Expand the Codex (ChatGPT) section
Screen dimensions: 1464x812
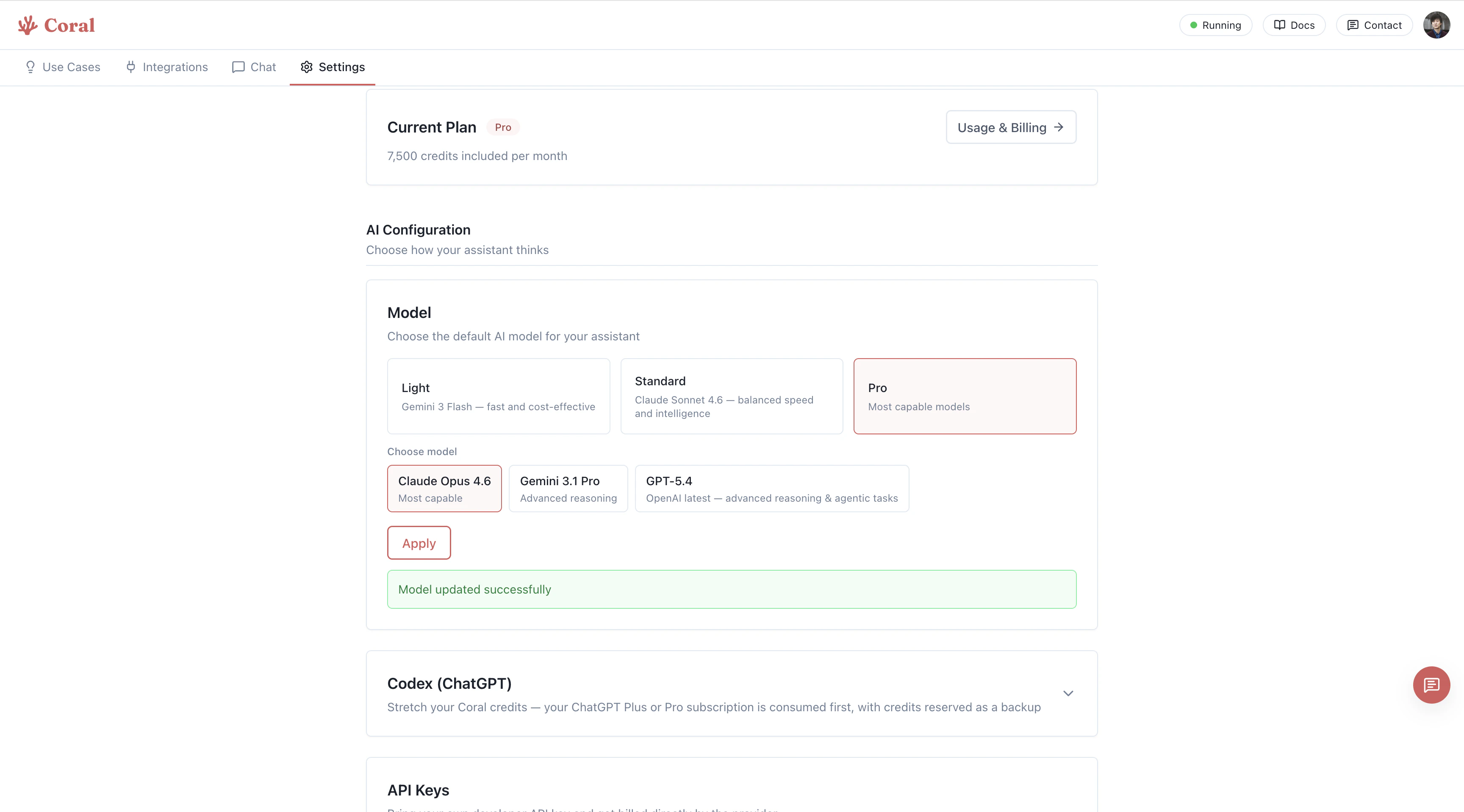coord(1067,693)
